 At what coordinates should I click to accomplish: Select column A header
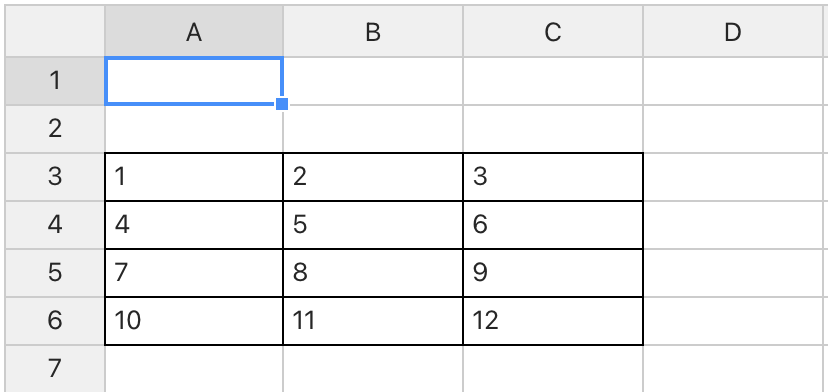[194, 31]
